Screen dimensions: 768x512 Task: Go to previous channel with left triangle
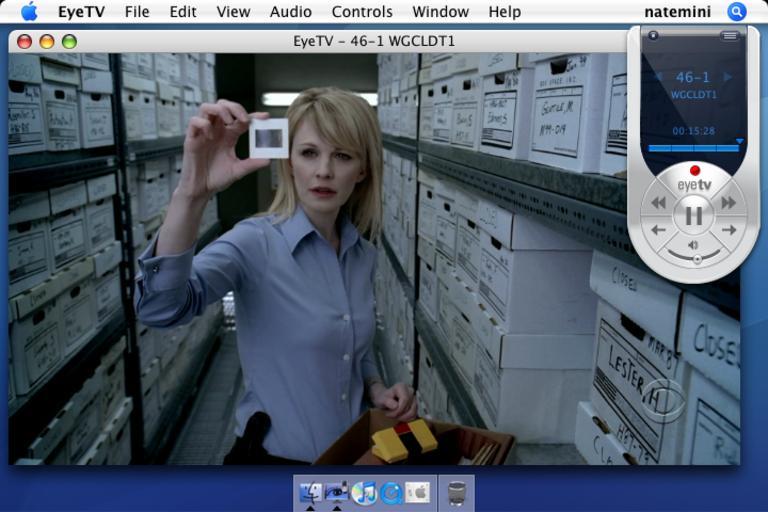(658, 77)
